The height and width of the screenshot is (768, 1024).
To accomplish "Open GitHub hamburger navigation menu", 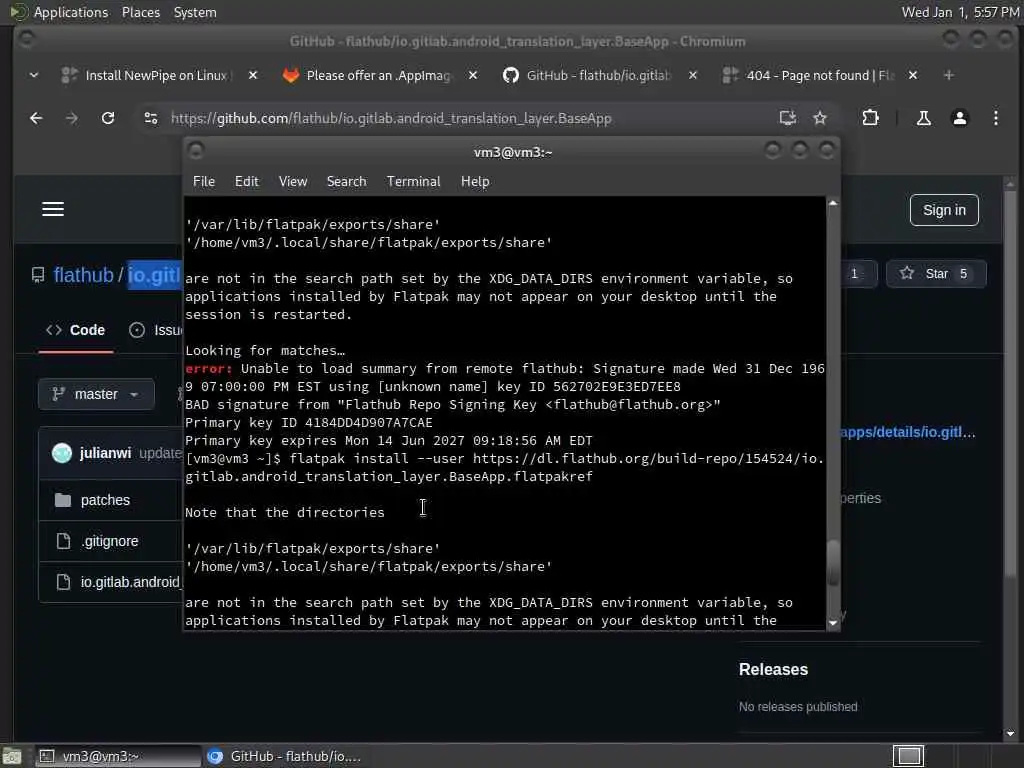I will click(x=53, y=209).
